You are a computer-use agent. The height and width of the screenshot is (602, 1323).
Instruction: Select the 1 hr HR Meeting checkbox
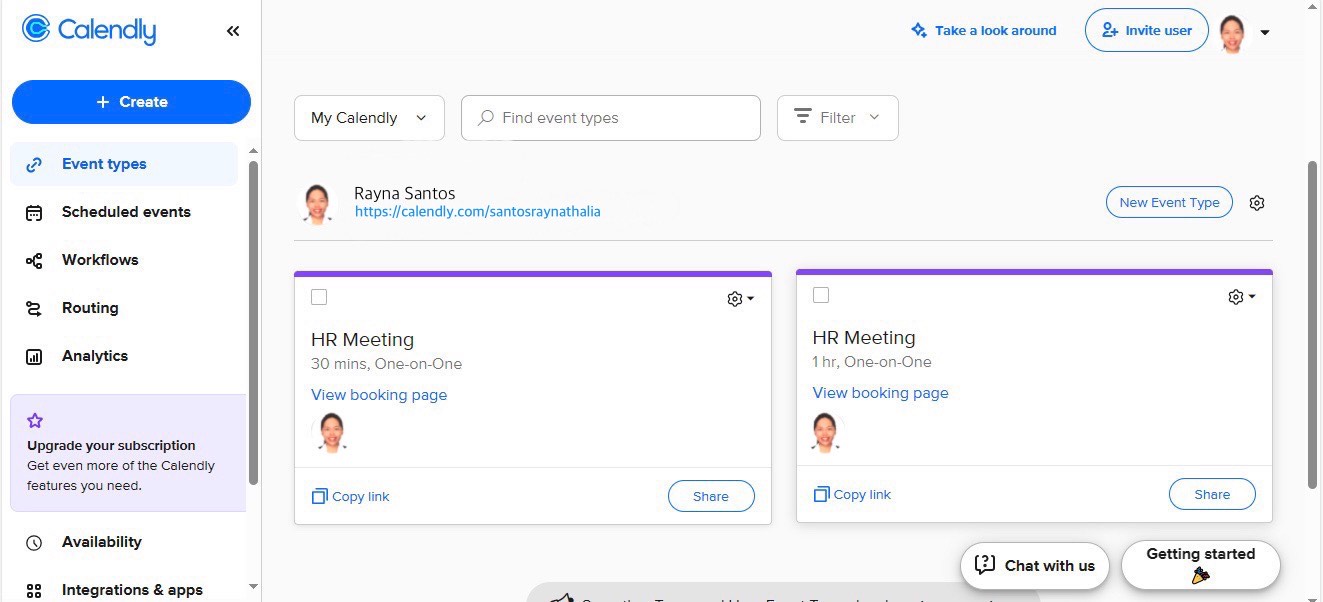tap(821, 295)
